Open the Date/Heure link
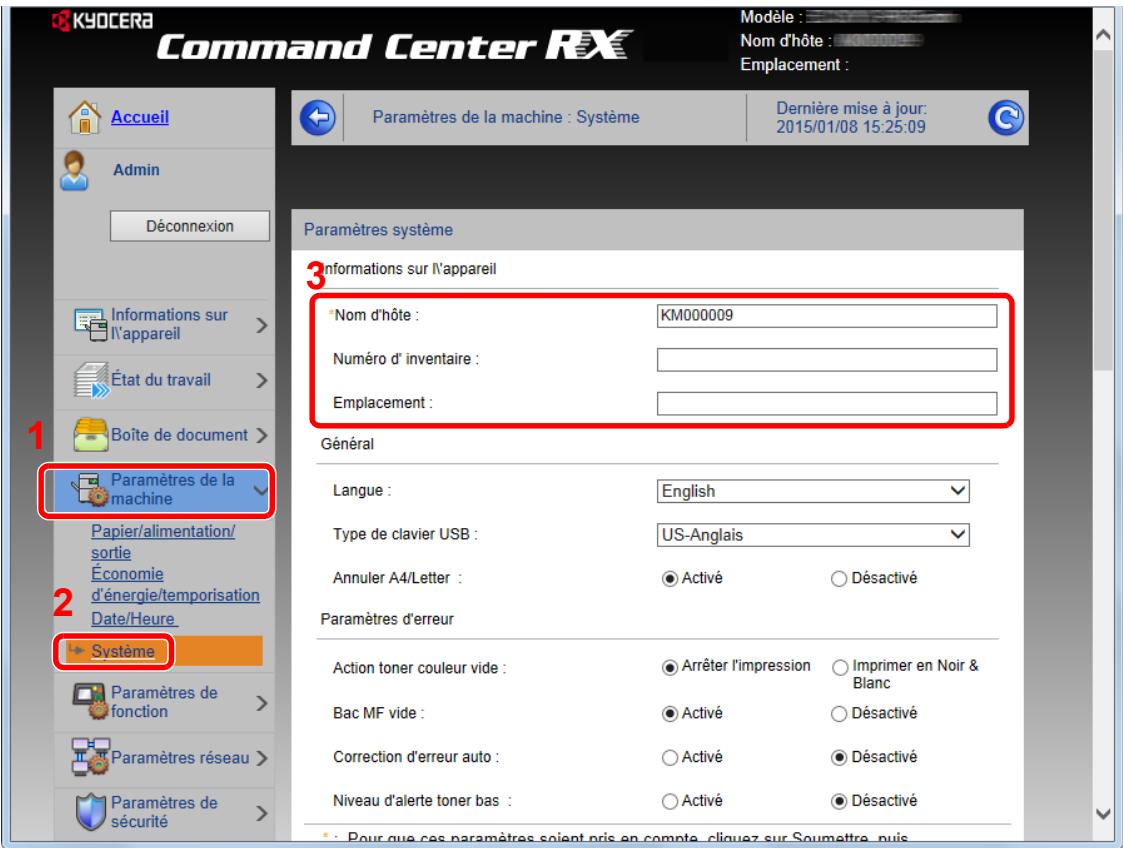1123x848 pixels. pyautogui.click(x=133, y=619)
